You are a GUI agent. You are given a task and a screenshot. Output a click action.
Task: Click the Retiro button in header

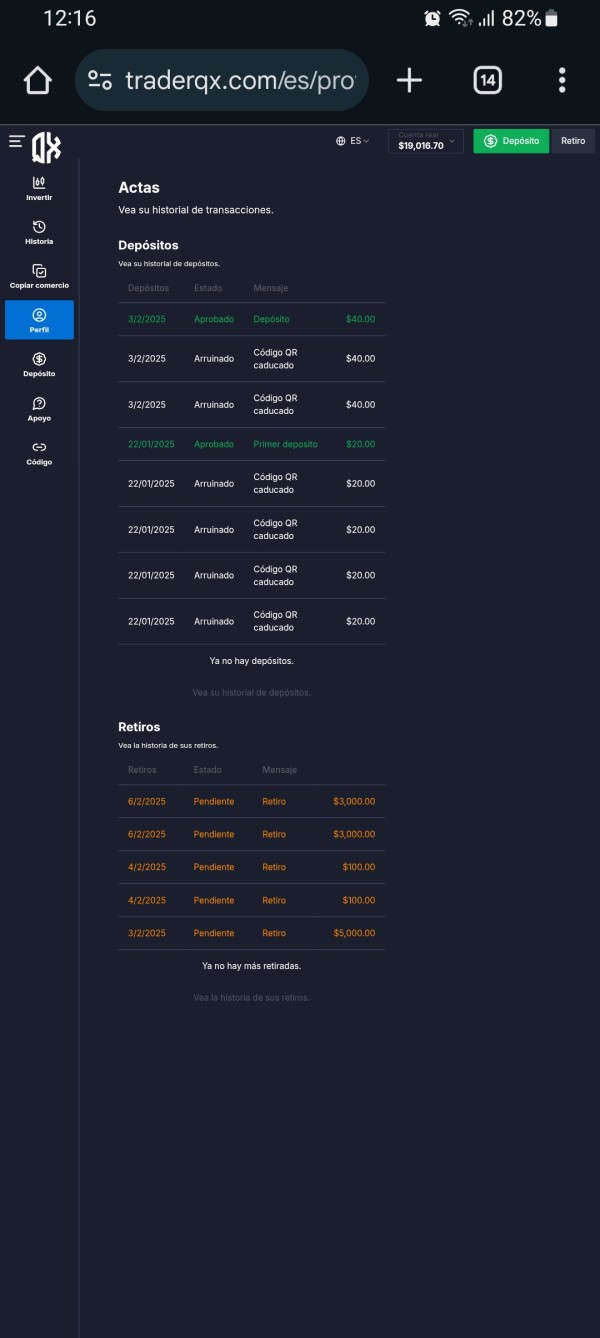pyautogui.click(x=573, y=141)
